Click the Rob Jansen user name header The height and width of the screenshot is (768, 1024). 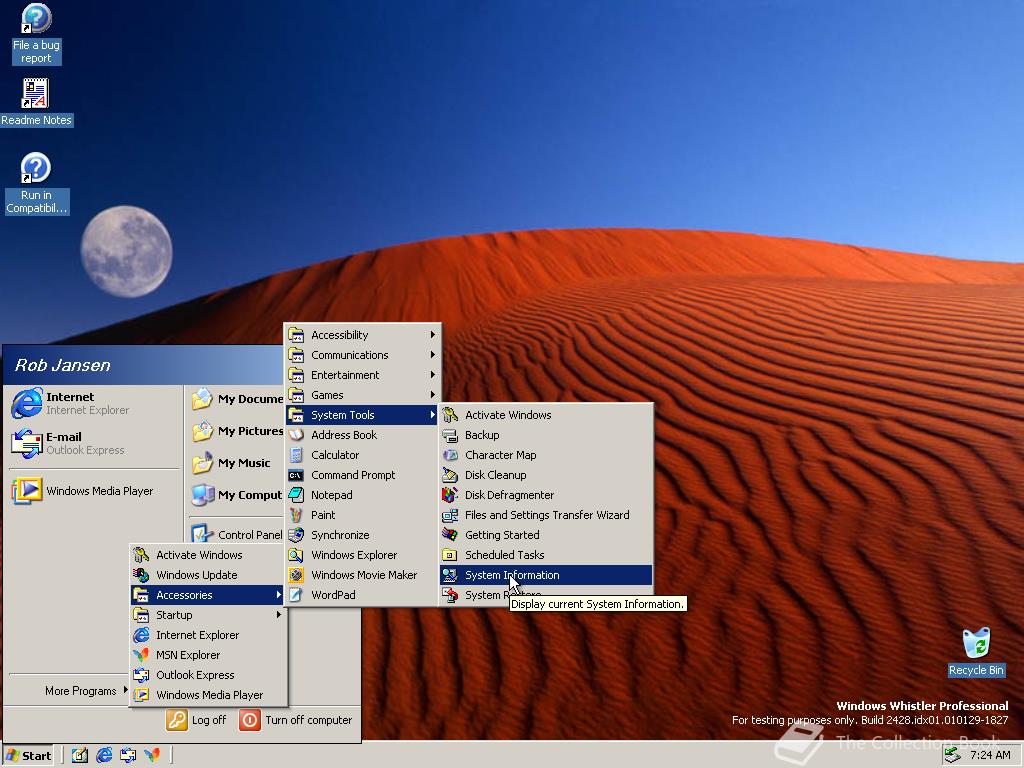63,365
